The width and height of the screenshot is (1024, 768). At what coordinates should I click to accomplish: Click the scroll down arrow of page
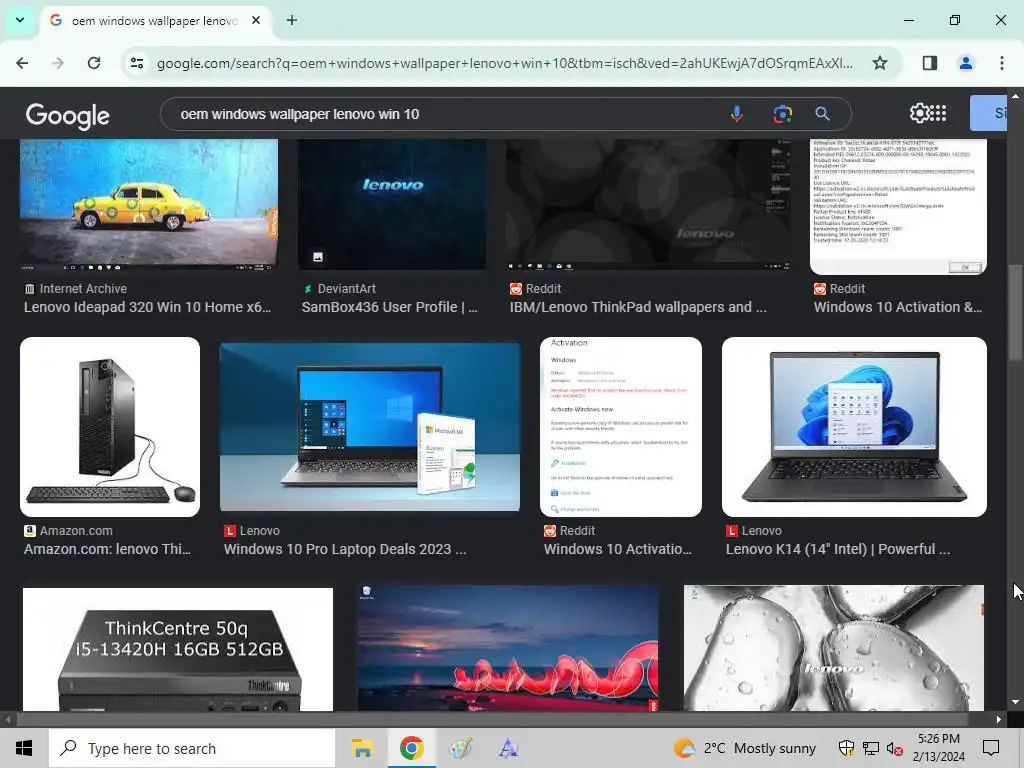point(1015,703)
